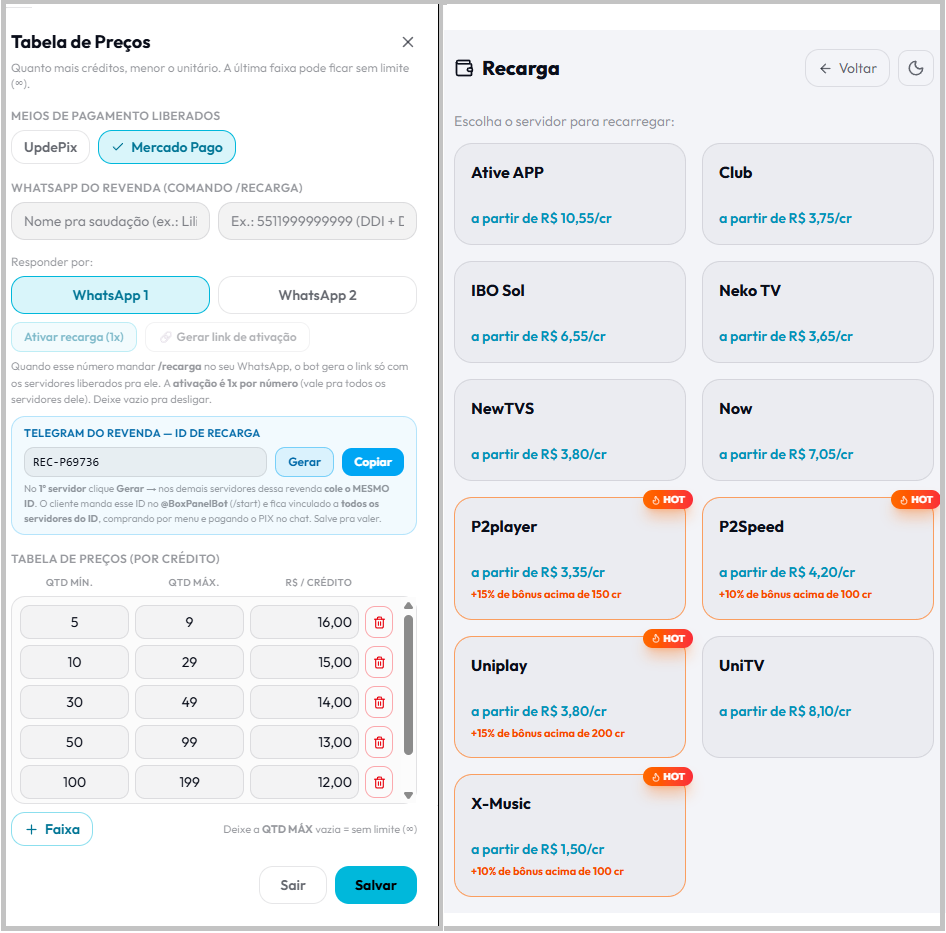The height and width of the screenshot is (933, 946).
Task: Toggle dark mode moon icon
Action: click(915, 68)
